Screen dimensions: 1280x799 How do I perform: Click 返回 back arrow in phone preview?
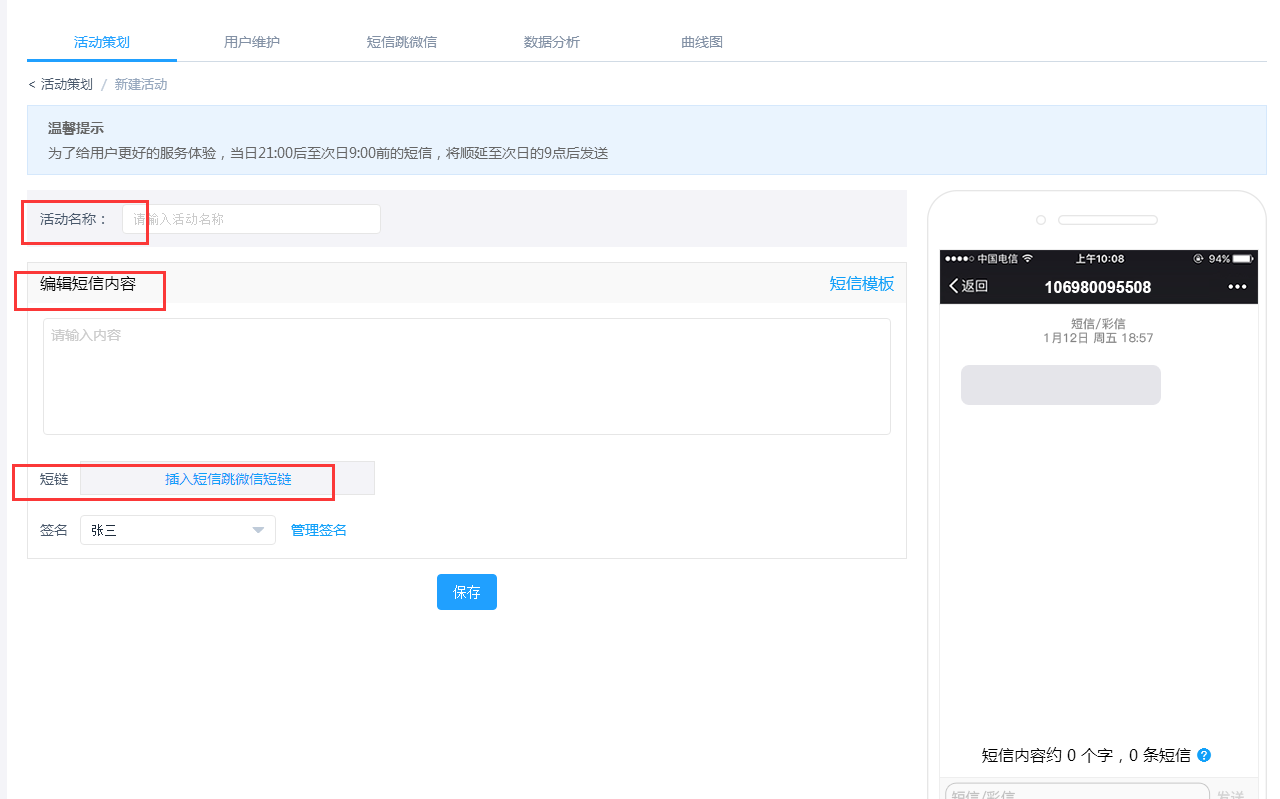(968, 286)
